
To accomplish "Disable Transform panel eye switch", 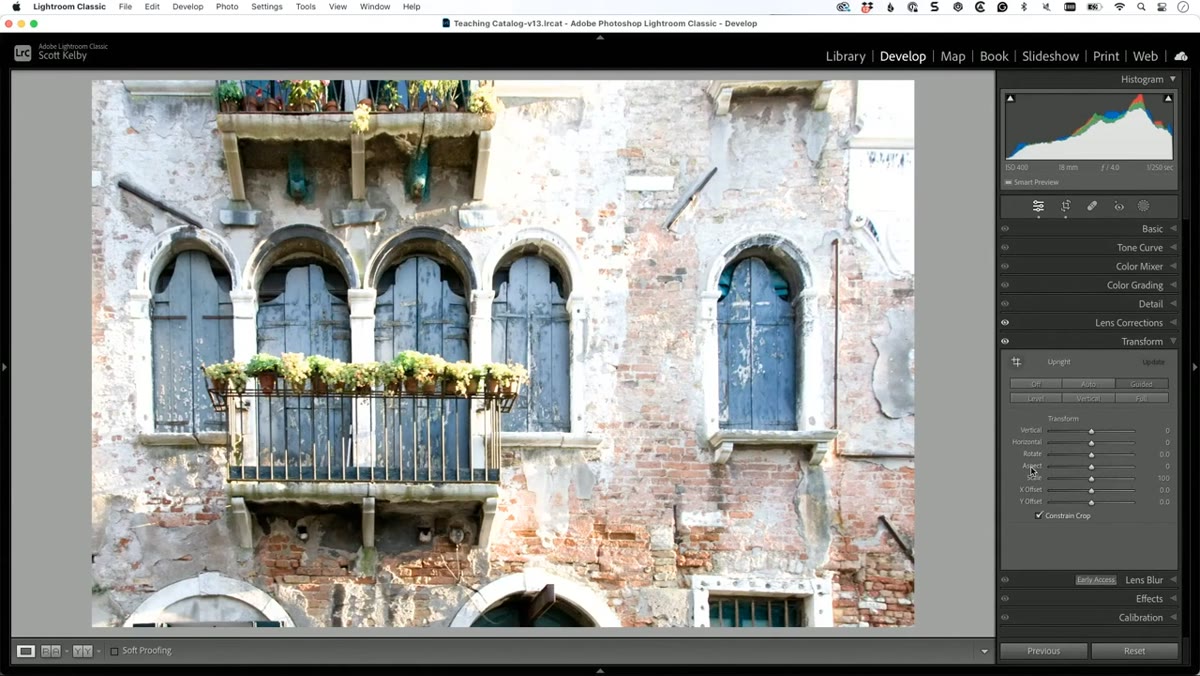I will pos(1005,341).
